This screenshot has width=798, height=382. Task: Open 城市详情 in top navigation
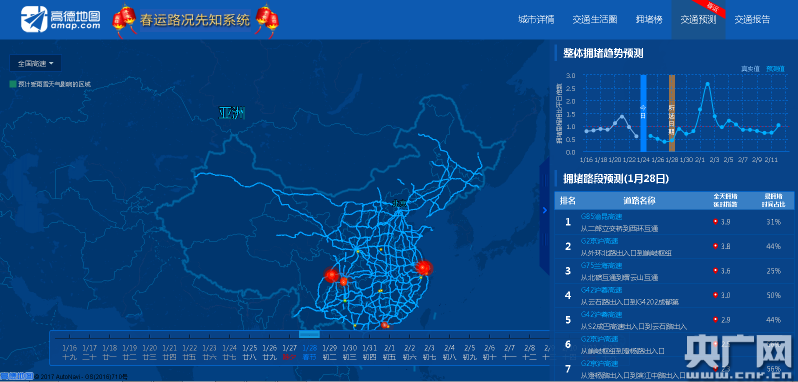point(536,20)
